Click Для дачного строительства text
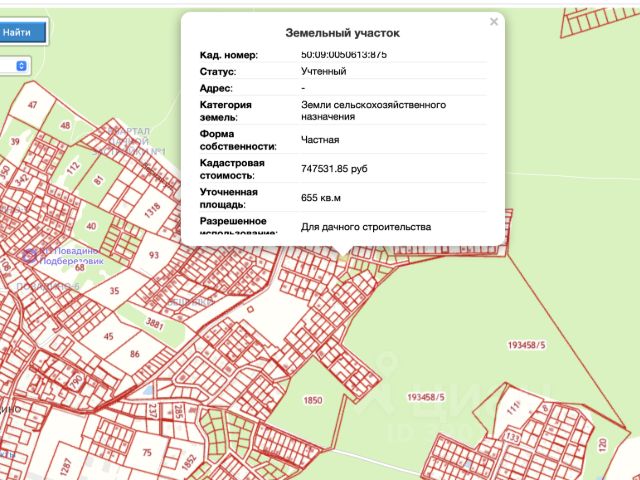 point(366,227)
